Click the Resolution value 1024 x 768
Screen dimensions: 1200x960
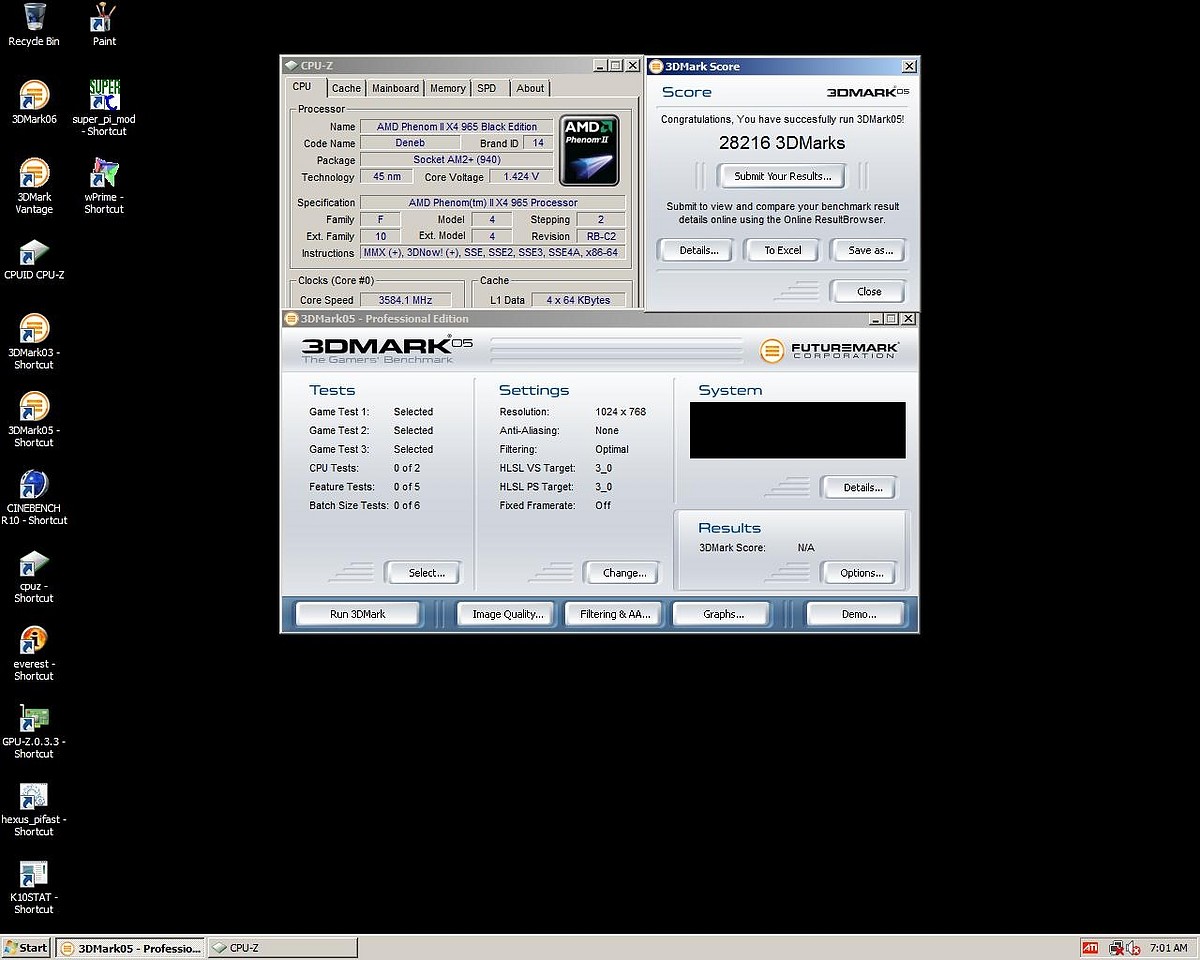coord(620,412)
